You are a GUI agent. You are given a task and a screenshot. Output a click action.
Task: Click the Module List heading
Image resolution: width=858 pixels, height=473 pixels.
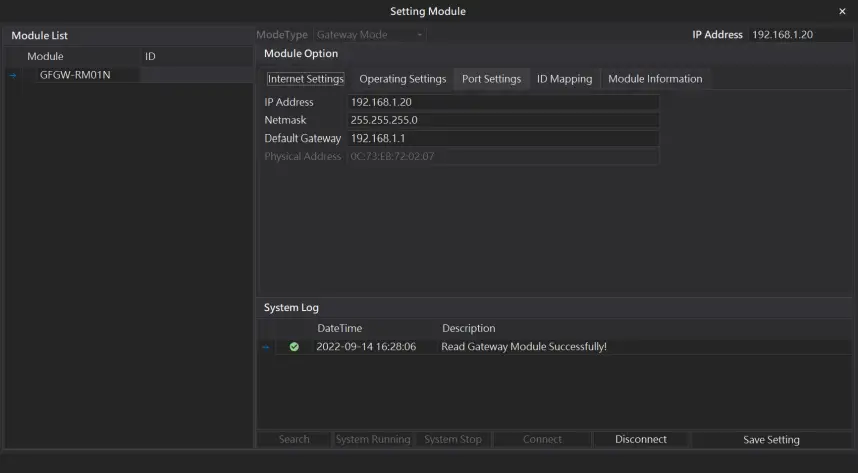[39, 36]
